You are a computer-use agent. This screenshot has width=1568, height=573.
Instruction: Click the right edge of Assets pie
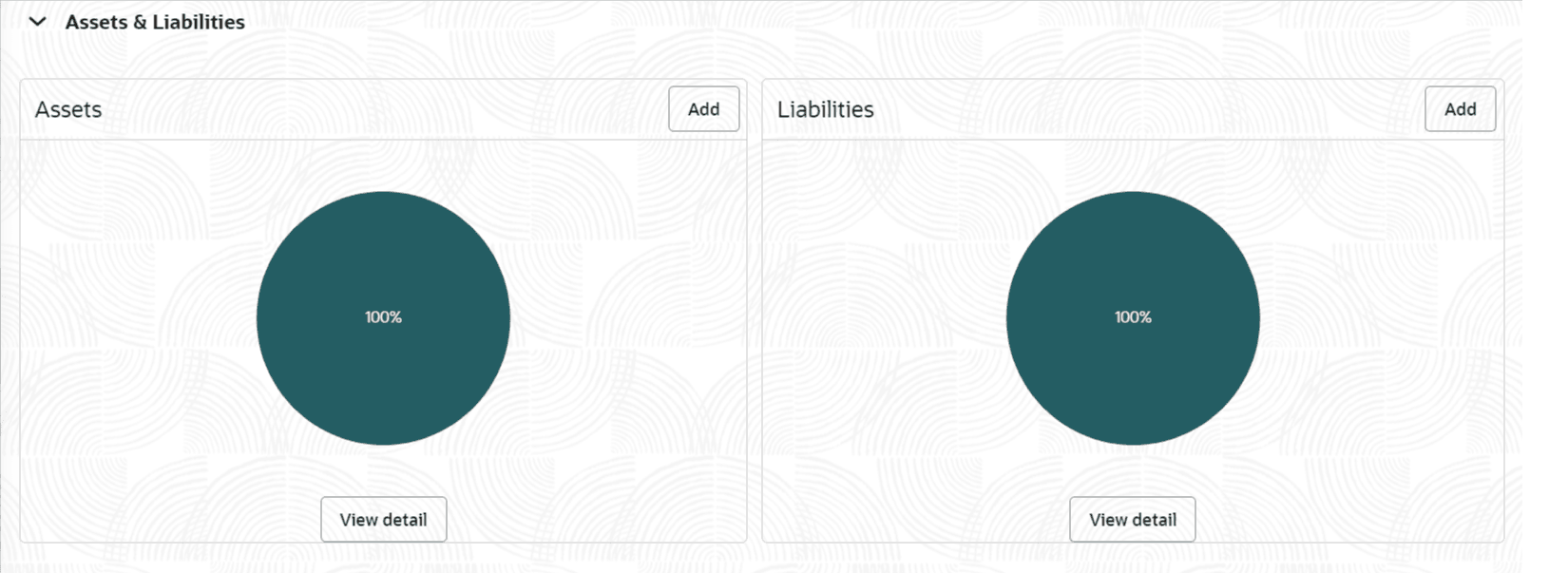[505, 318]
